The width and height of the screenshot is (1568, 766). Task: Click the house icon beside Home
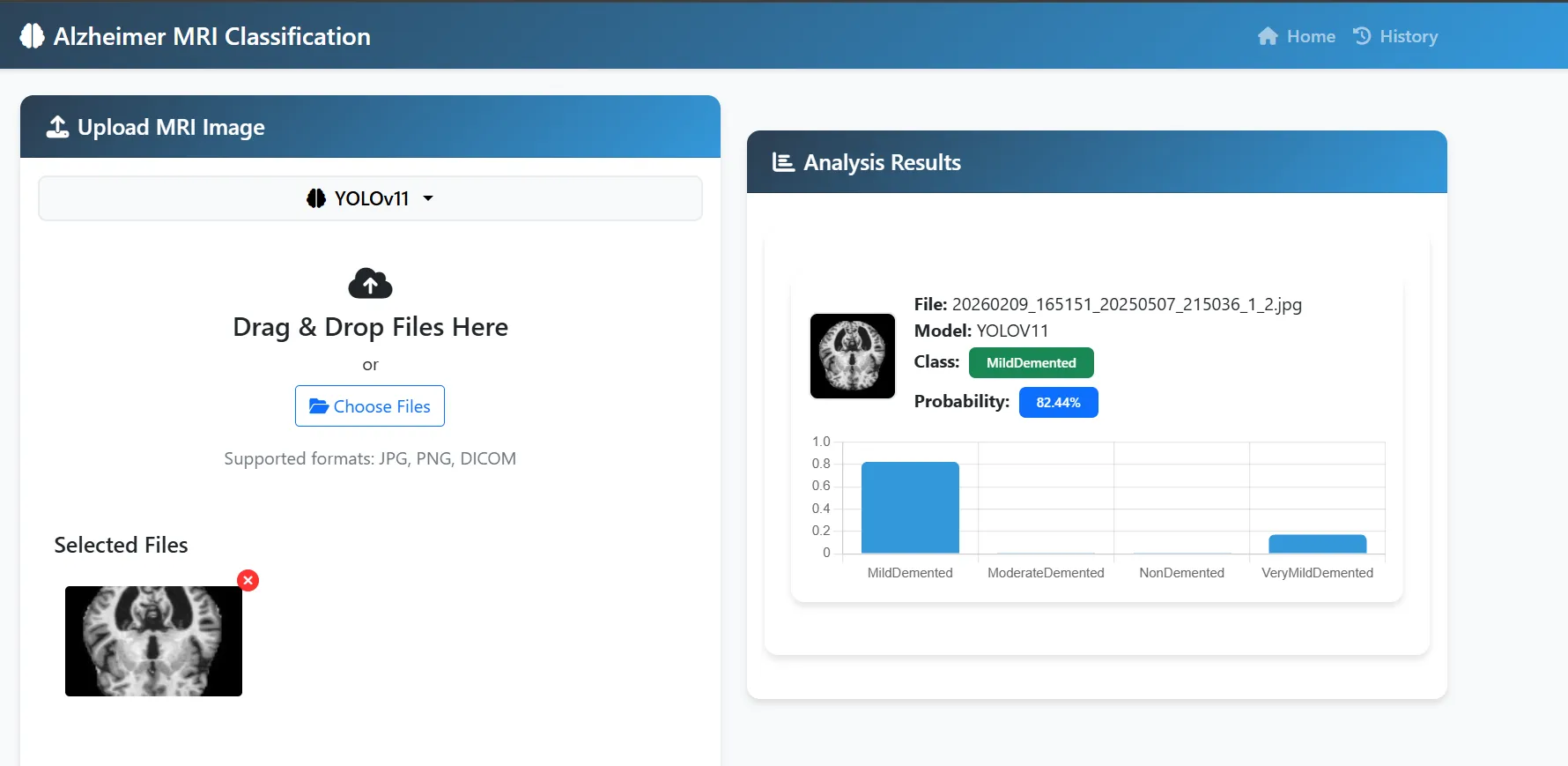coord(1268,36)
